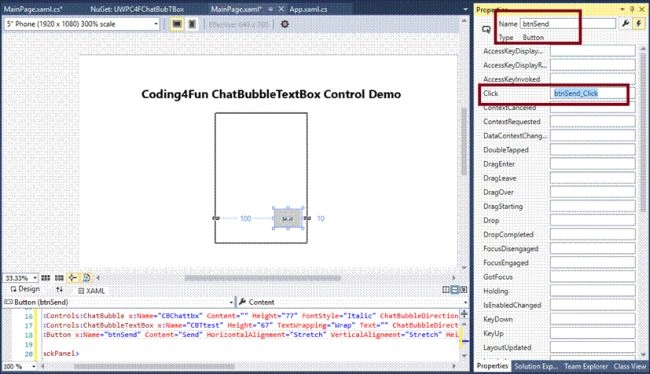Screen dimensions: 650x374
Task: Open Team Explorer tab
Action: click(586, 366)
